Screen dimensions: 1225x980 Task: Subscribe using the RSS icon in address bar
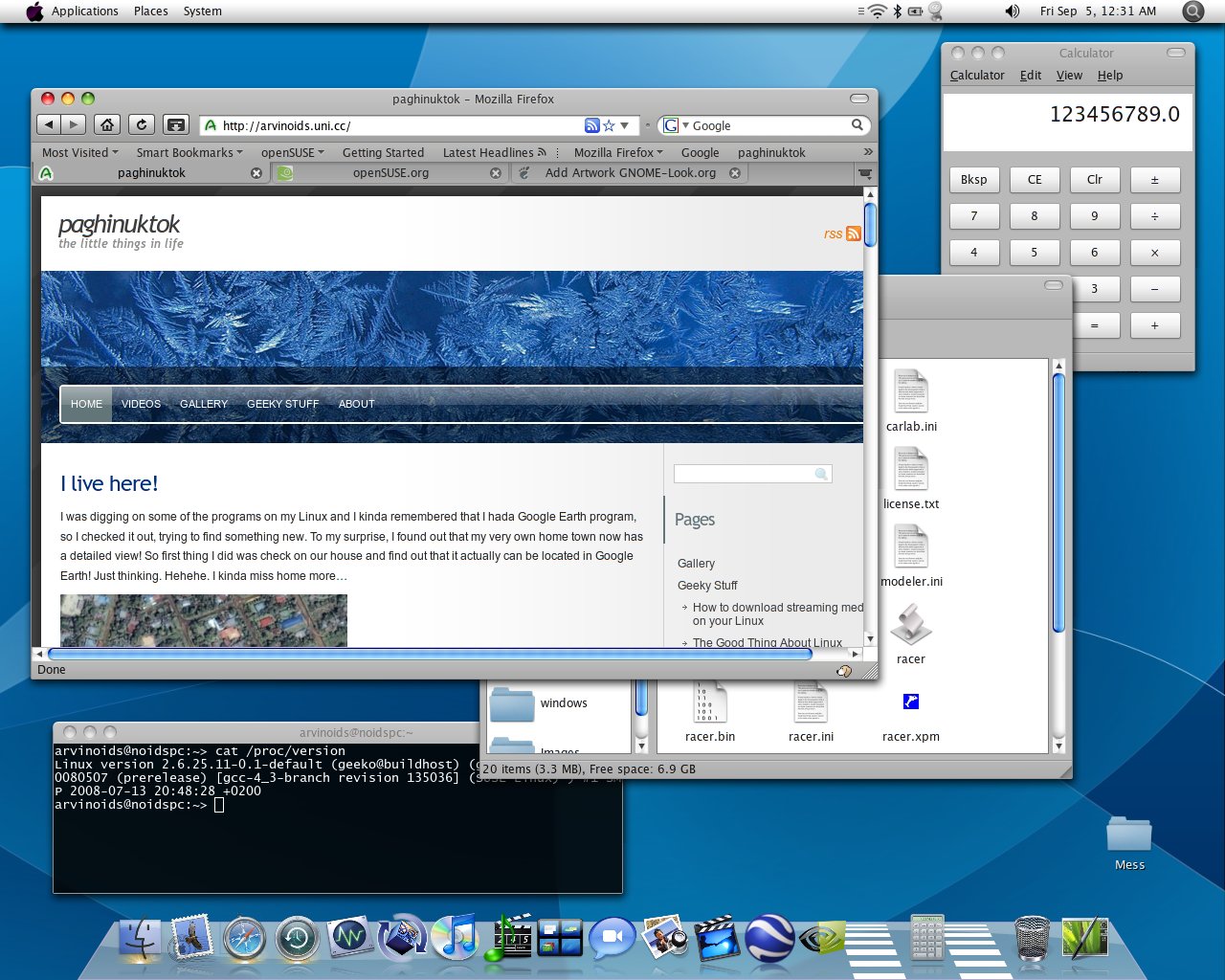[592, 125]
